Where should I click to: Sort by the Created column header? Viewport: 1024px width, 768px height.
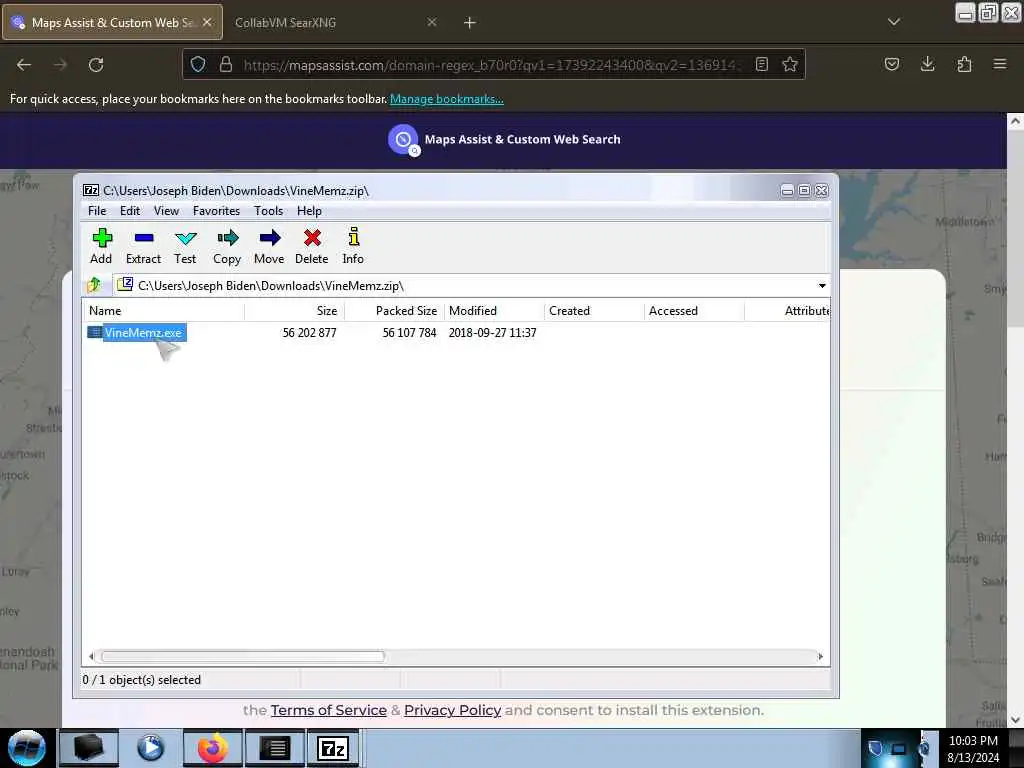(x=594, y=311)
